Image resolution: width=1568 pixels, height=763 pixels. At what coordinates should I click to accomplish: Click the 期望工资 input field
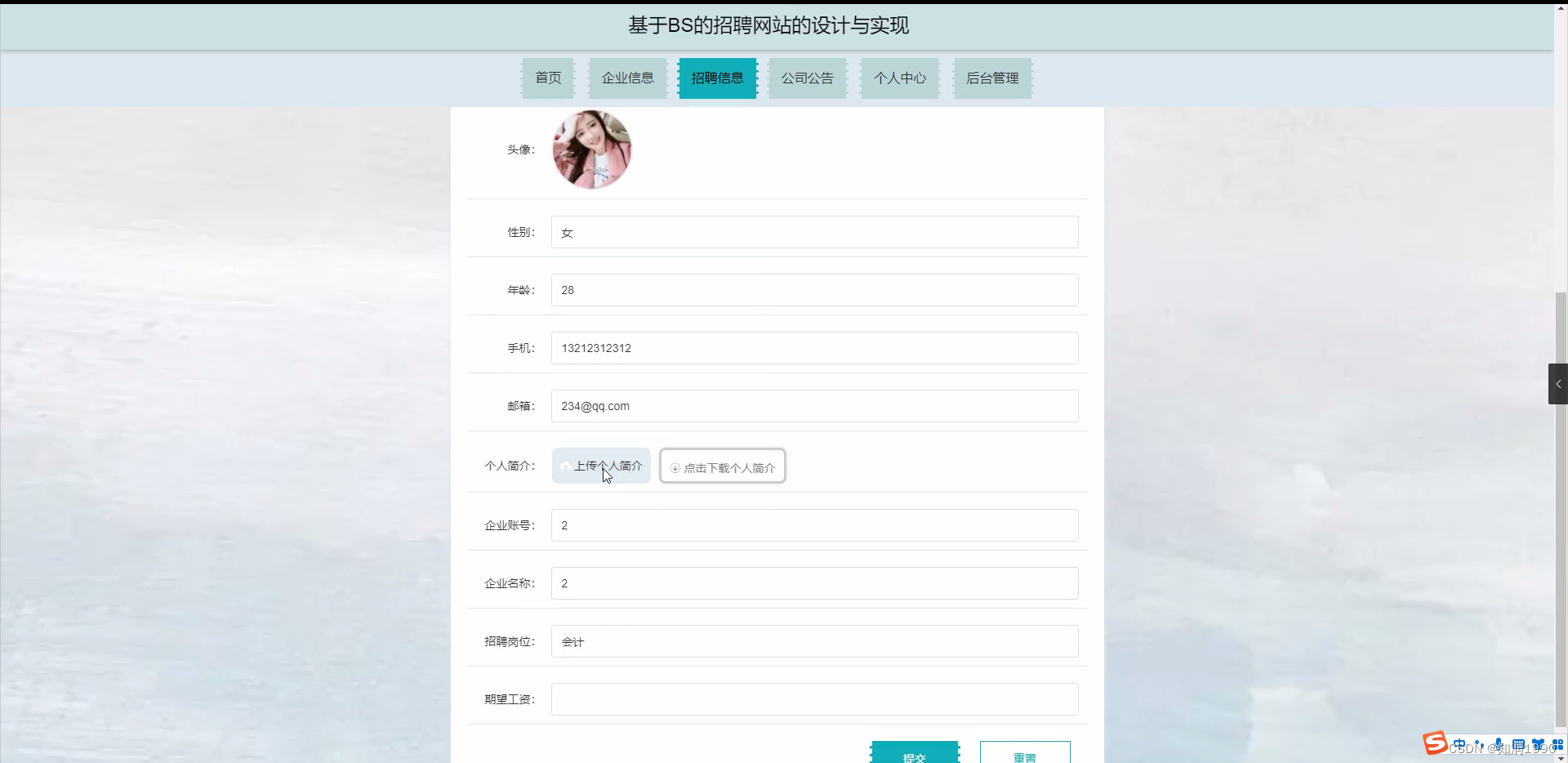(x=813, y=698)
